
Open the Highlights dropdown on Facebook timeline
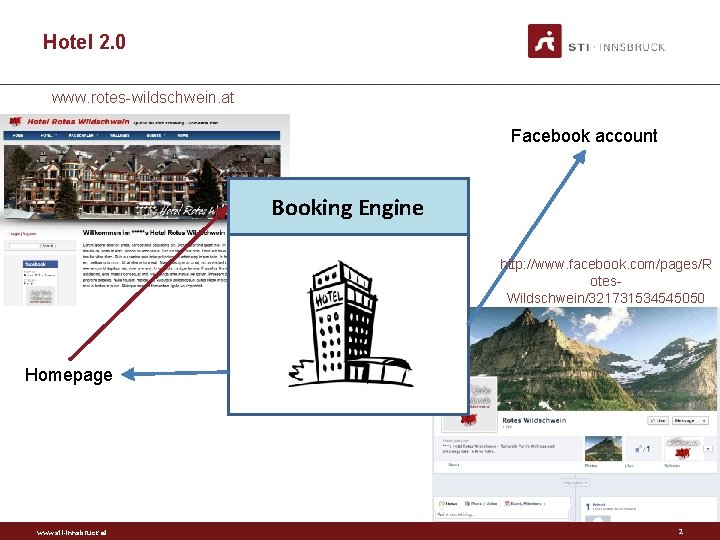coord(575,483)
